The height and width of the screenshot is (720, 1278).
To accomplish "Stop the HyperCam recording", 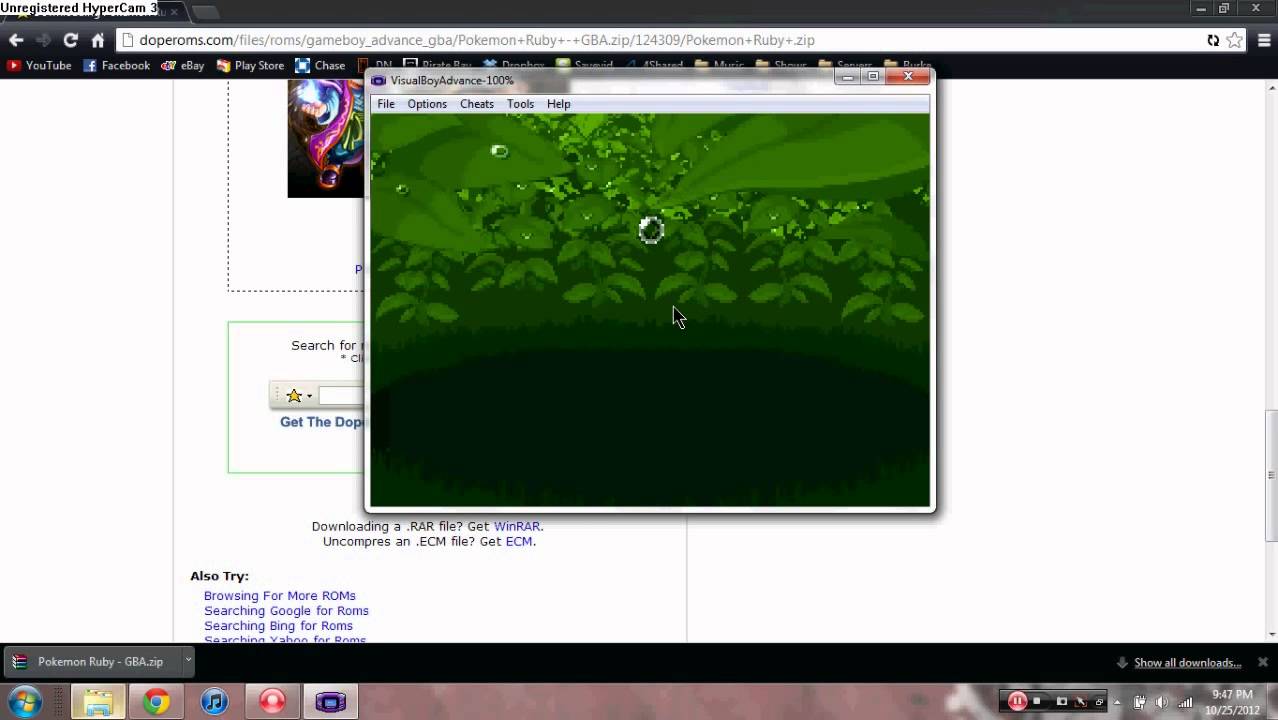I will click(x=1037, y=701).
